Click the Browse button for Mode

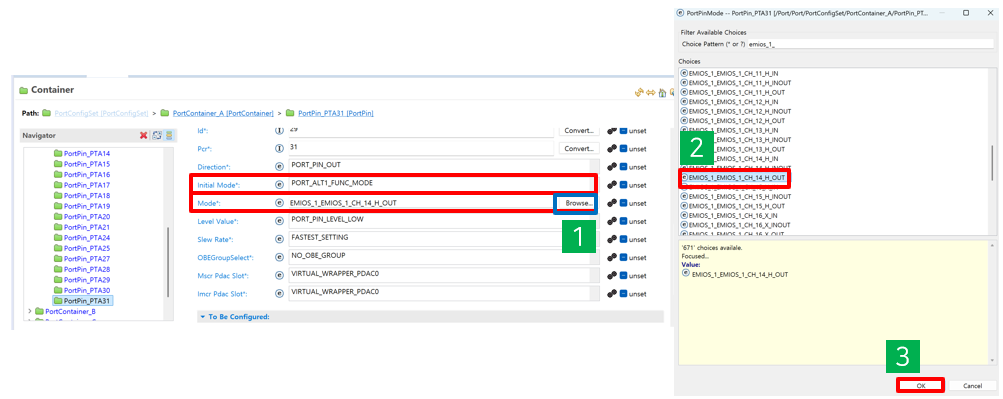(x=578, y=203)
